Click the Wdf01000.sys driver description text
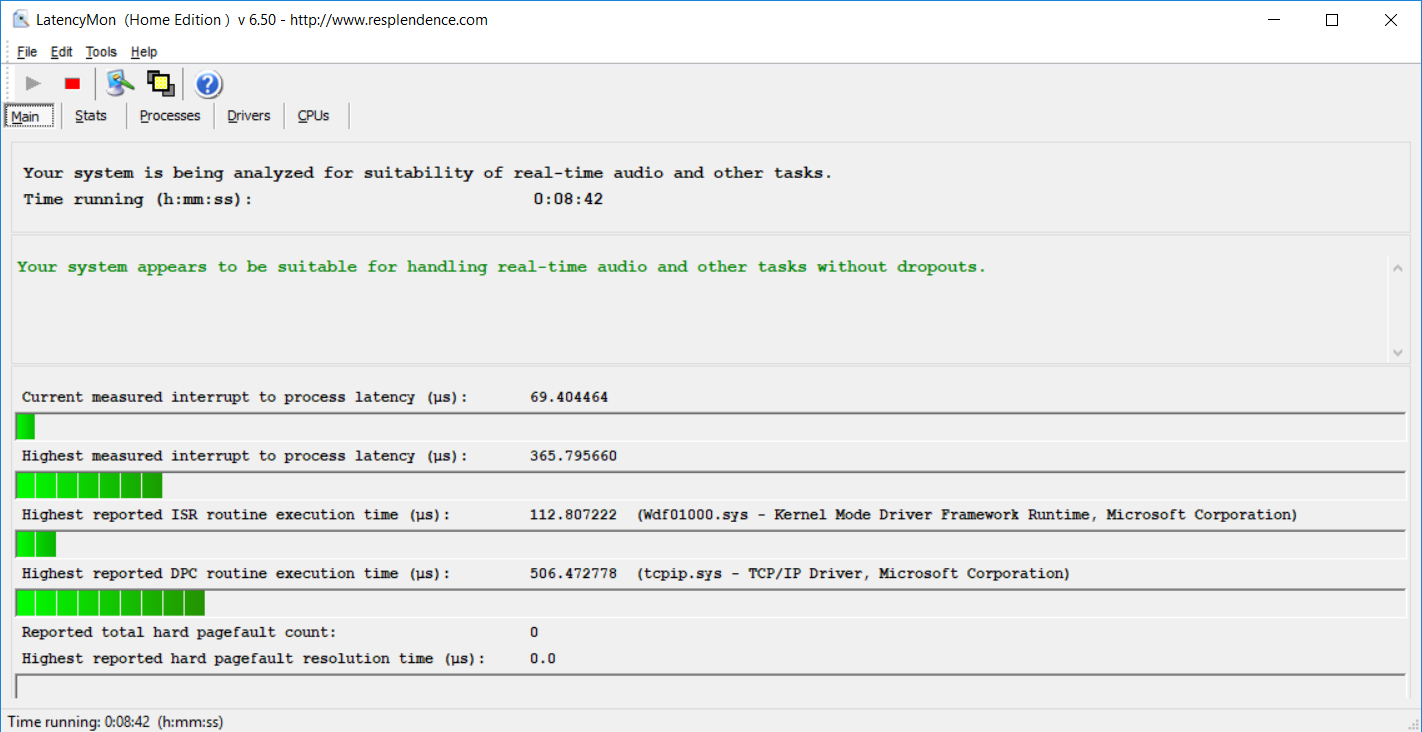1422x732 pixels. click(x=967, y=515)
